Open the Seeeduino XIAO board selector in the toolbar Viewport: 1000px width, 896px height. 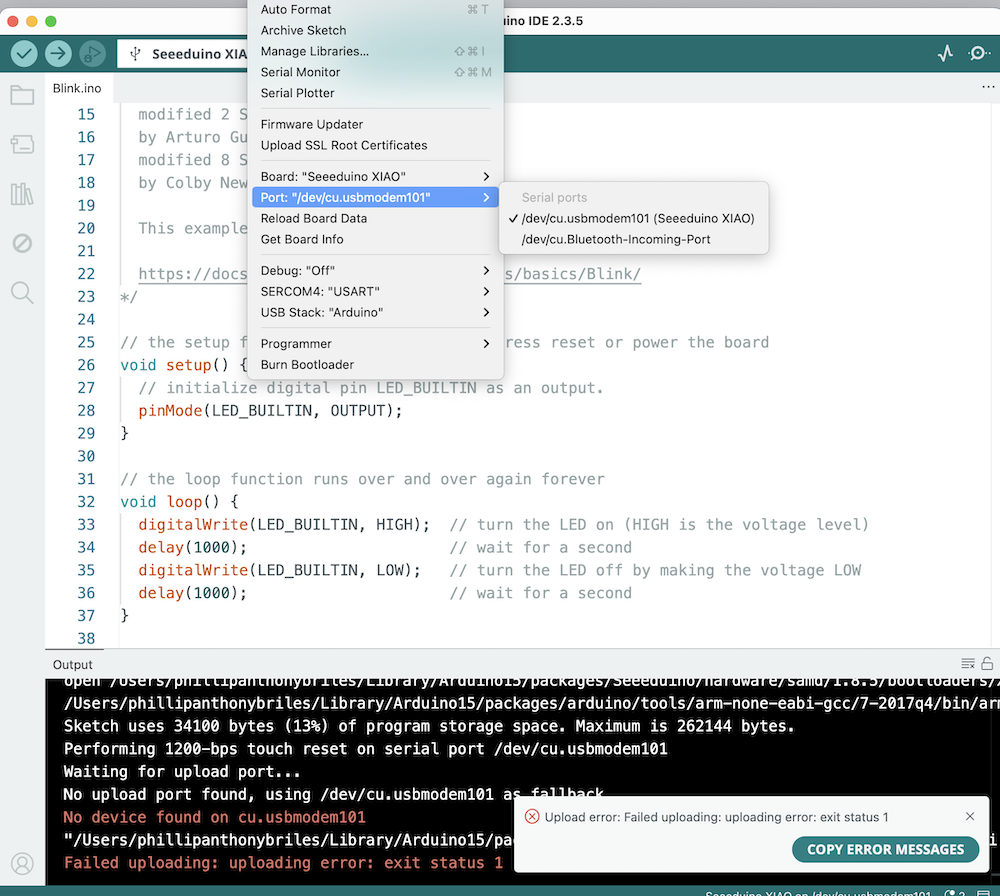(182, 54)
